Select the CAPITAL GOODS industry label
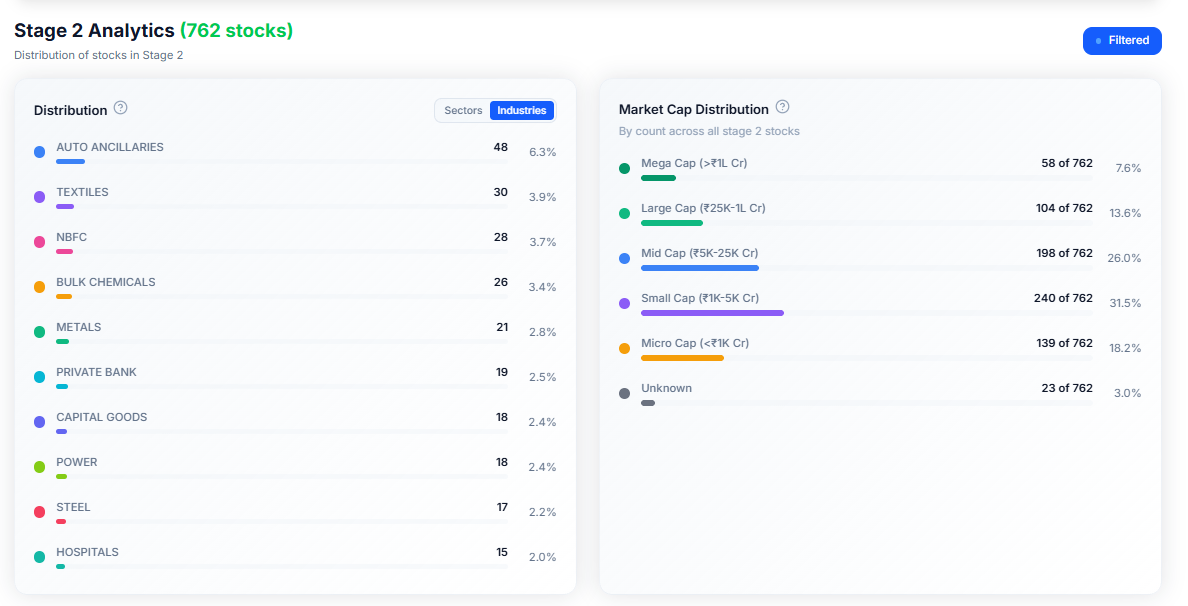Image resolution: width=1188 pixels, height=606 pixels. tap(102, 417)
